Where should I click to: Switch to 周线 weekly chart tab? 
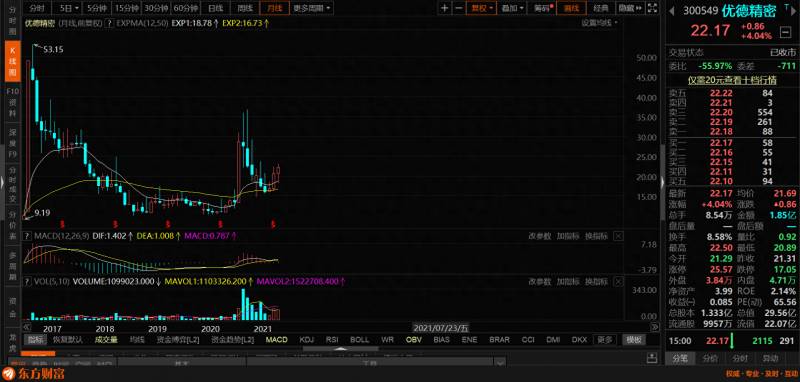click(245, 8)
